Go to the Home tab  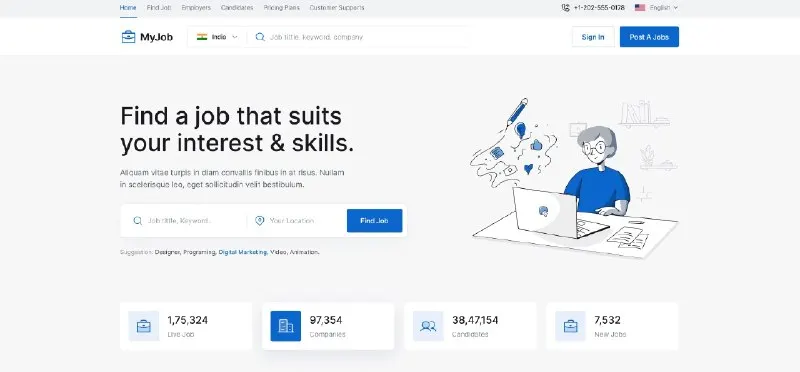(128, 8)
